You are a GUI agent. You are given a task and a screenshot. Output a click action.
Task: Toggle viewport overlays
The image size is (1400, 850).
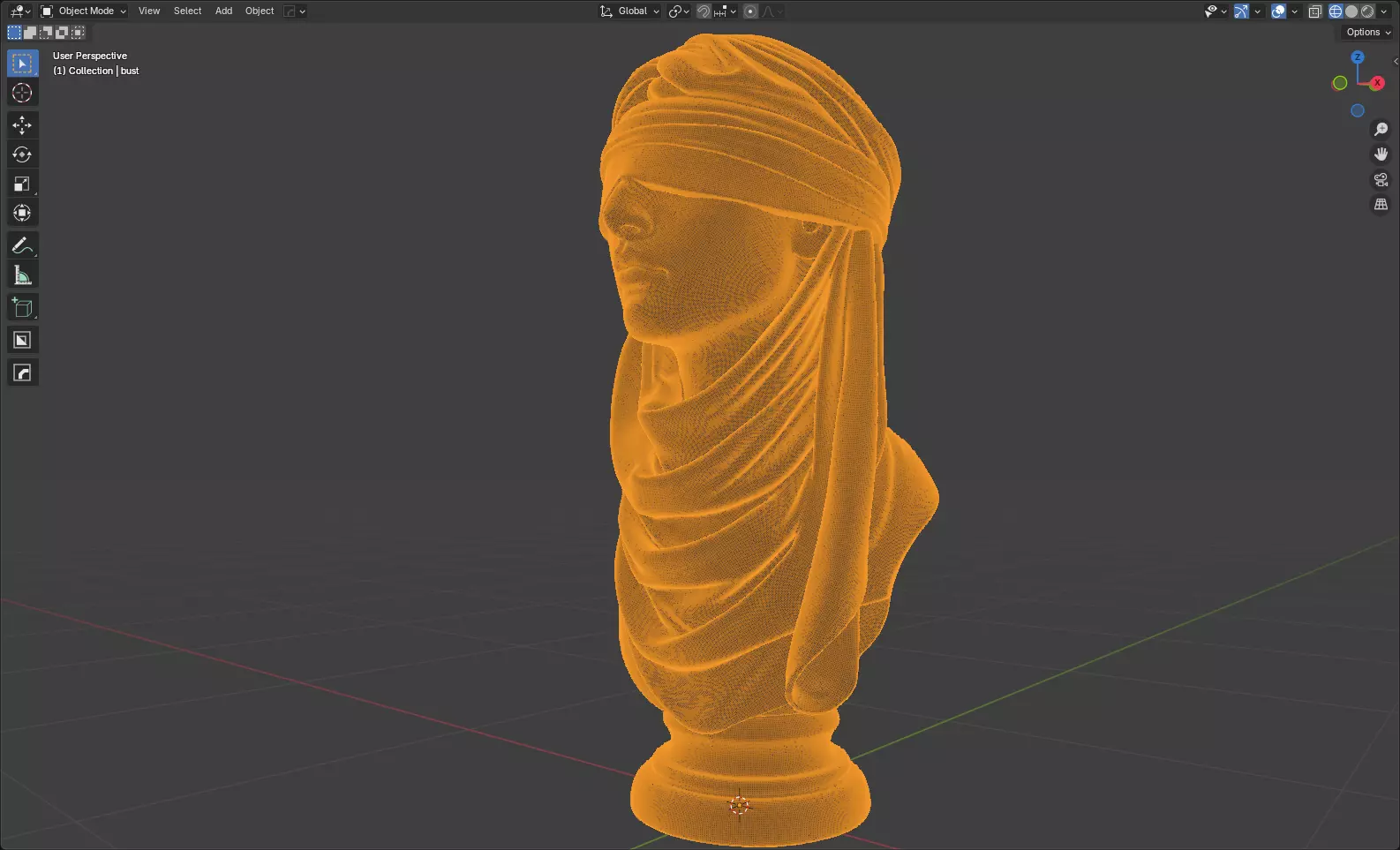point(1278,11)
